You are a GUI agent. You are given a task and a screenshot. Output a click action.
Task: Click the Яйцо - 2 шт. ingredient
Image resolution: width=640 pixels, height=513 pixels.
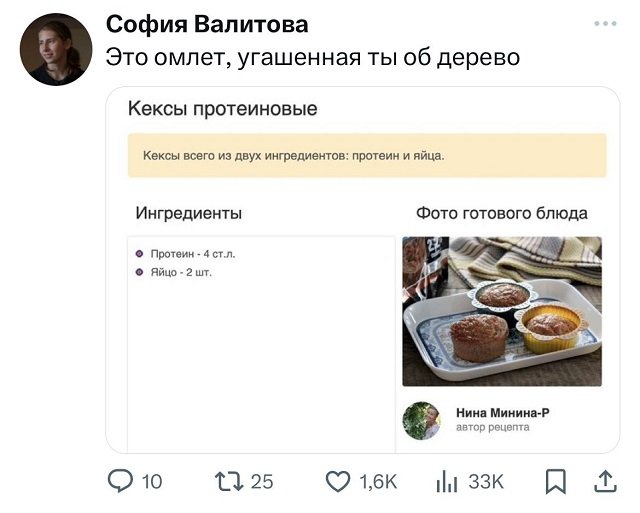tap(180, 272)
